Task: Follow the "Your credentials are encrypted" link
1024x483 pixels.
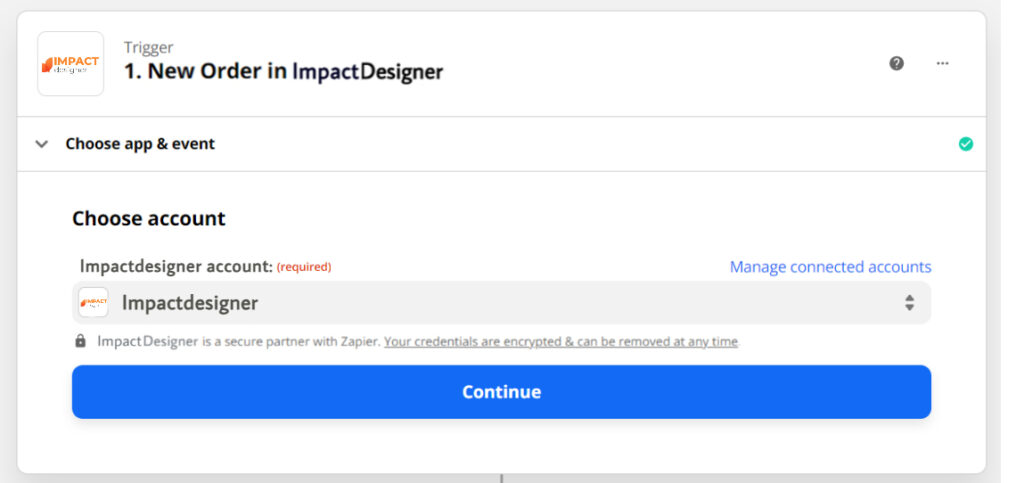Action: tap(561, 341)
